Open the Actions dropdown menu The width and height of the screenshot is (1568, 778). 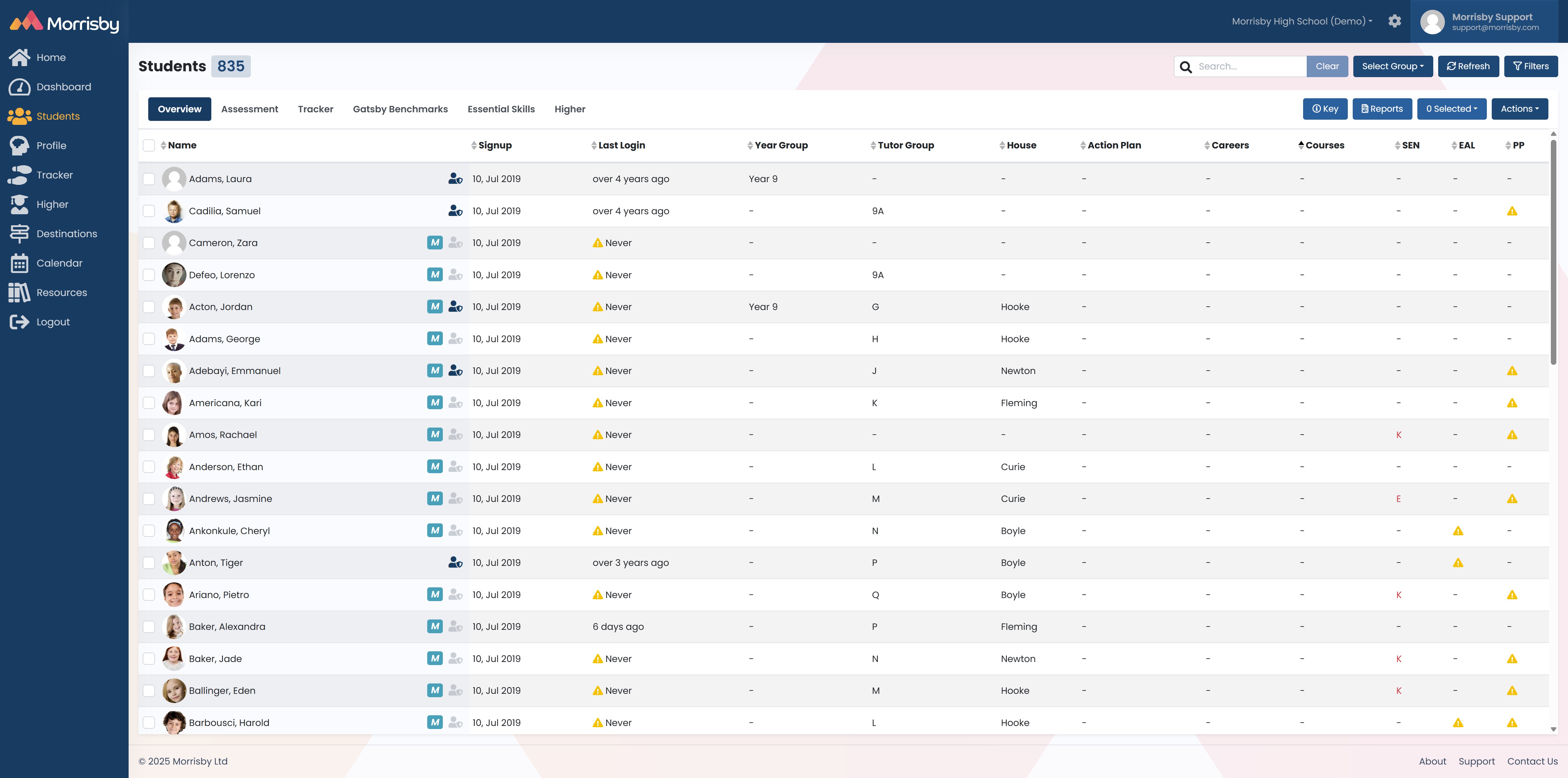coord(1519,109)
